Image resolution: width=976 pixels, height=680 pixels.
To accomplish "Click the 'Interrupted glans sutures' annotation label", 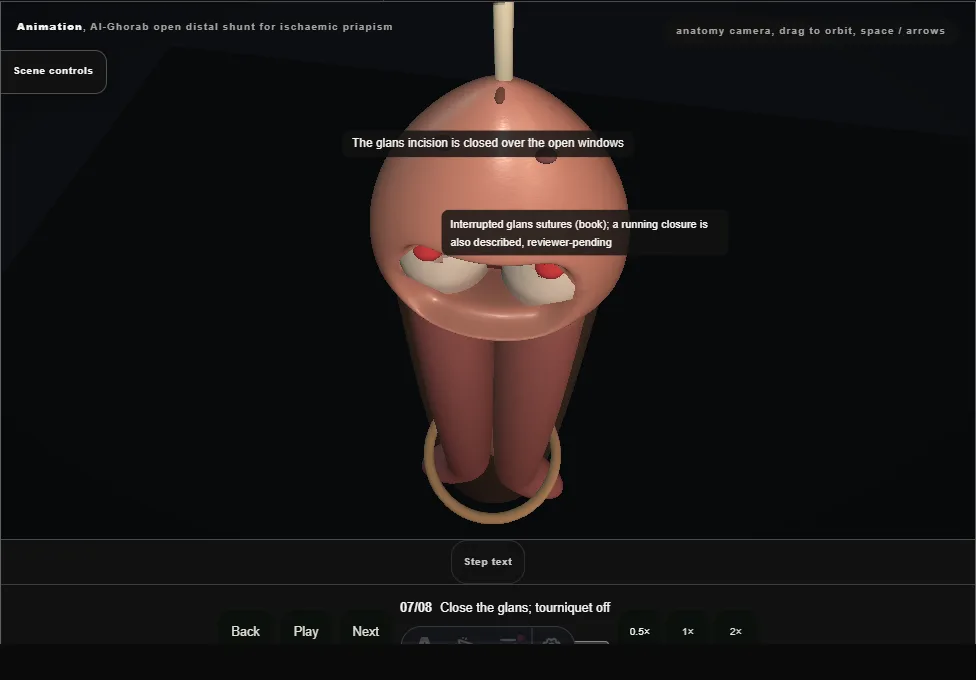I will 584,233.
